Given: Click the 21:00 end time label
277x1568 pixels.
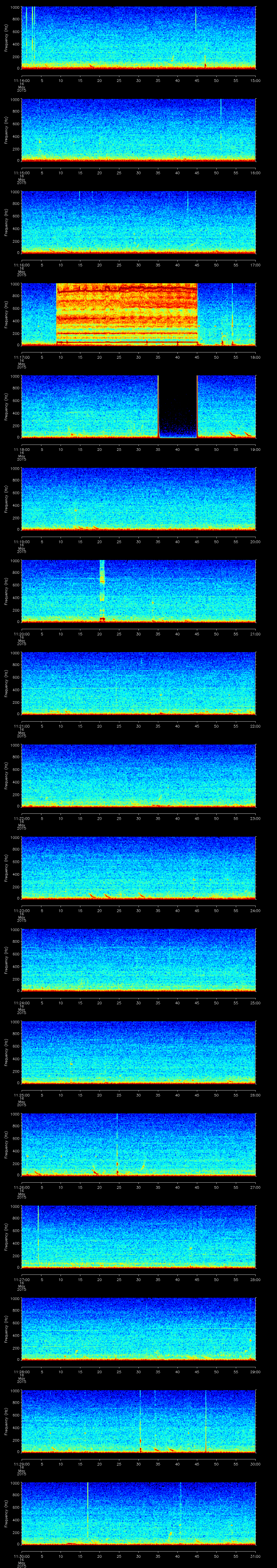Looking at the screenshot, I should tap(256, 634).
